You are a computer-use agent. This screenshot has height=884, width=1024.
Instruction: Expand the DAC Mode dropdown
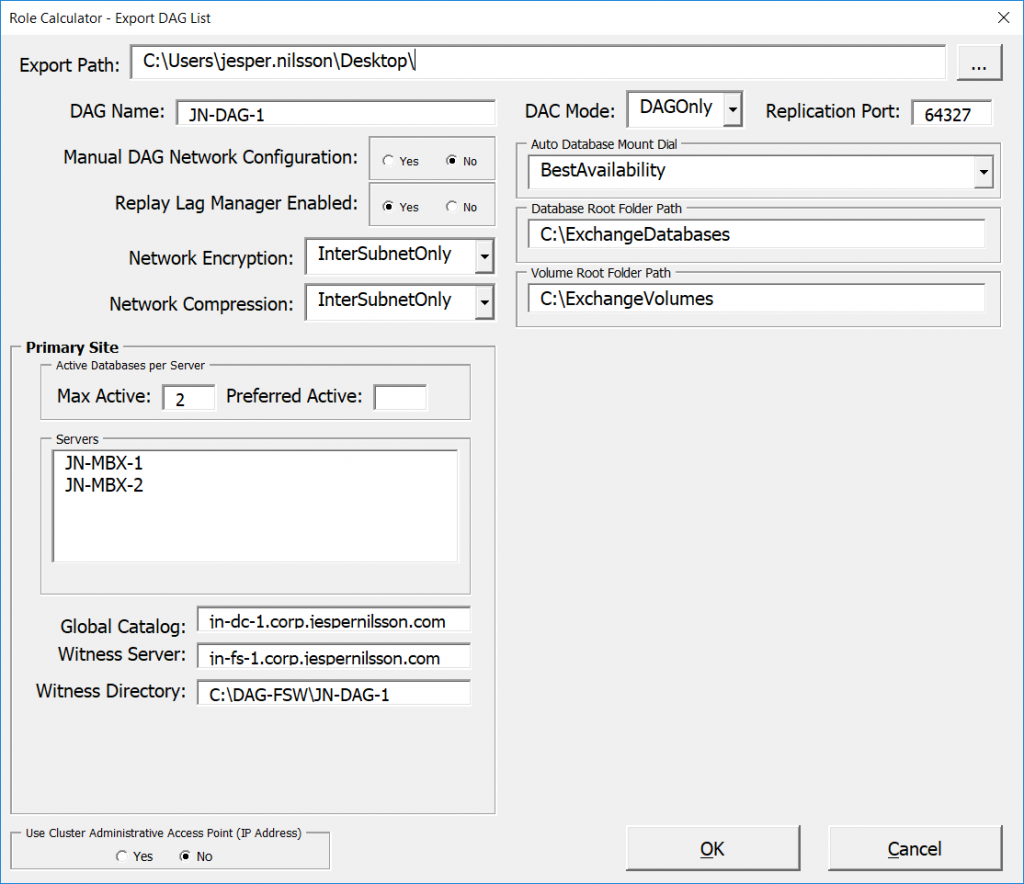click(731, 110)
